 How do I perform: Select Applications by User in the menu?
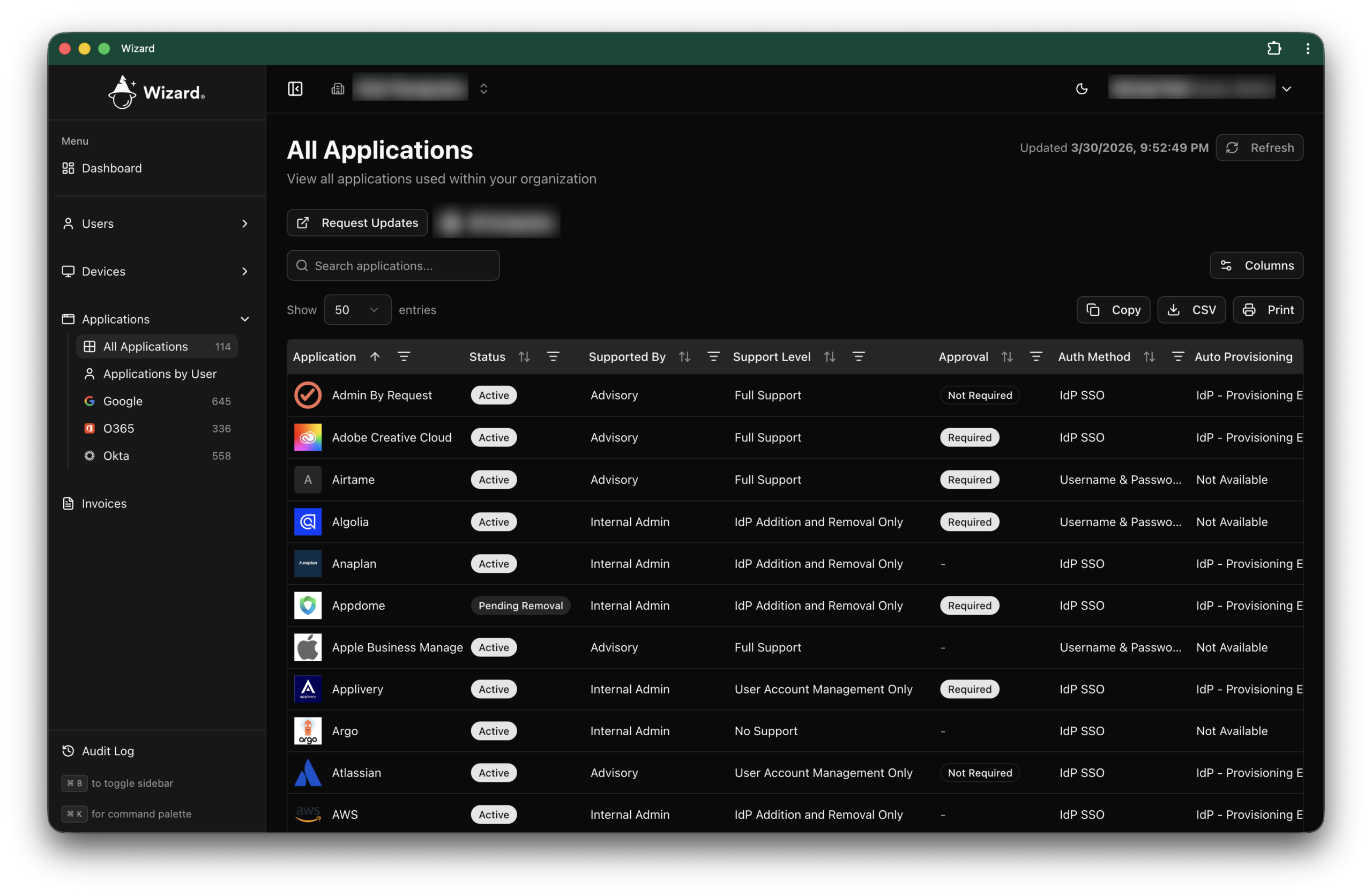(x=160, y=374)
